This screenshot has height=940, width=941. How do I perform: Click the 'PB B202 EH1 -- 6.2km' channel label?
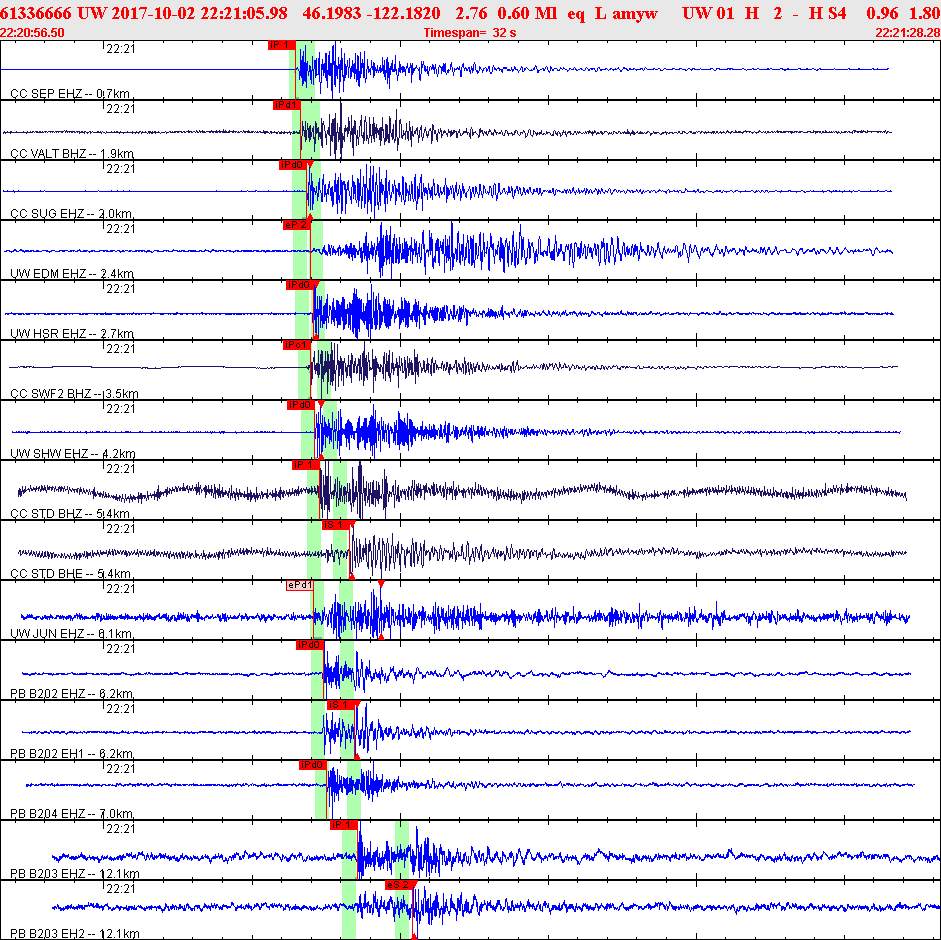pyautogui.click(x=72, y=754)
